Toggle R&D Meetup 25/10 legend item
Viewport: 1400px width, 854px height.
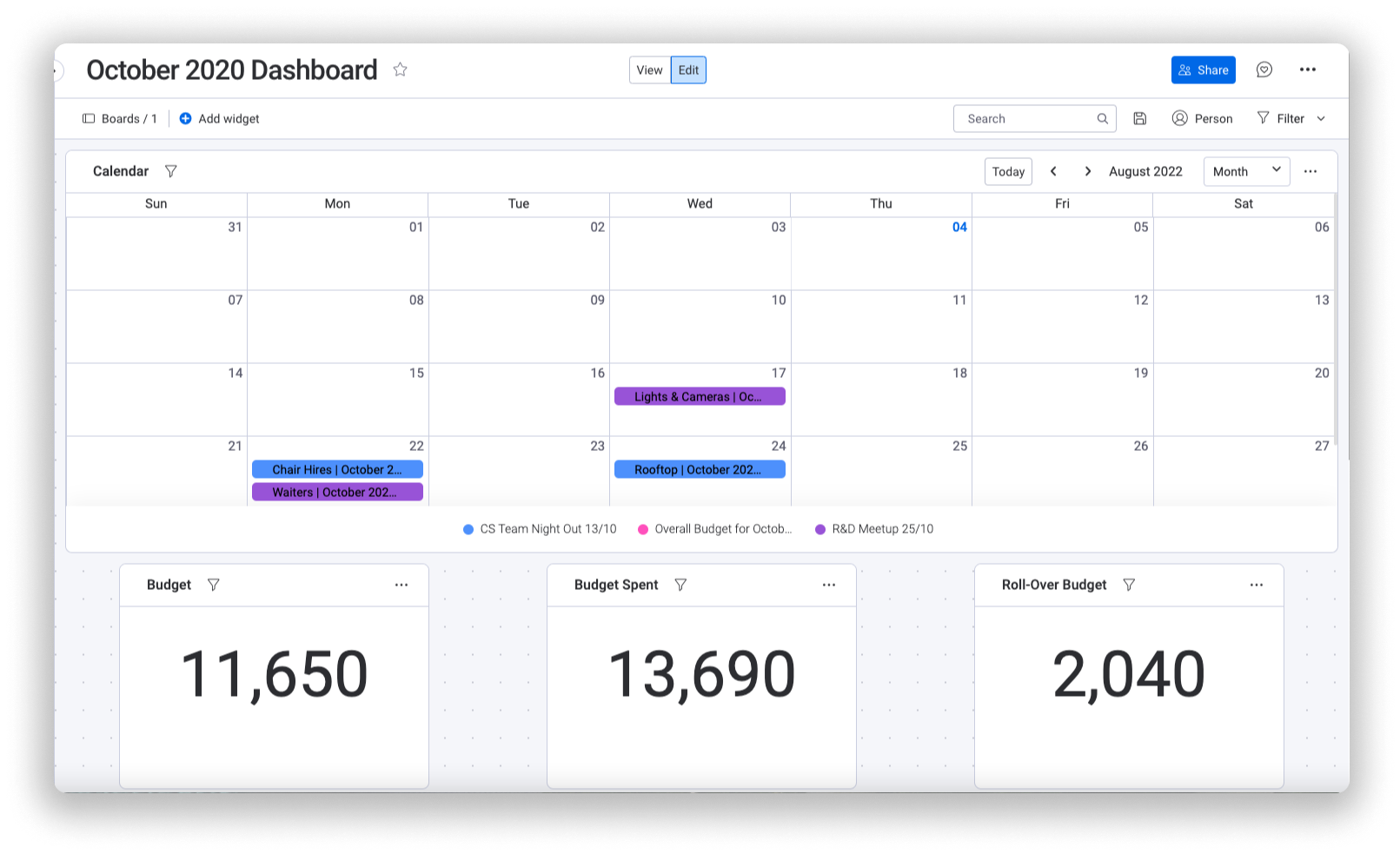coord(874,529)
